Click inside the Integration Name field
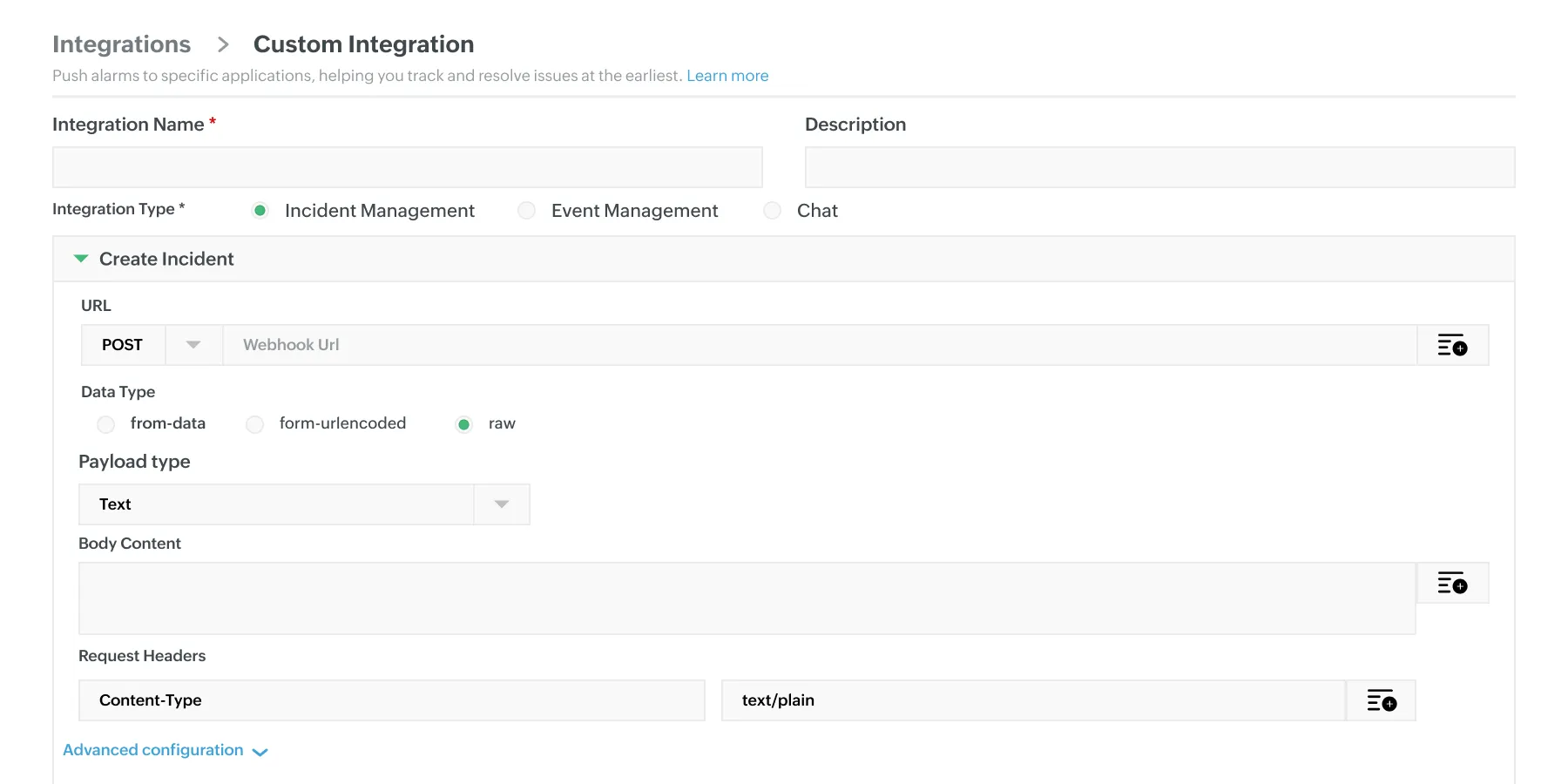Viewport: 1568px width, 784px height. (x=407, y=167)
